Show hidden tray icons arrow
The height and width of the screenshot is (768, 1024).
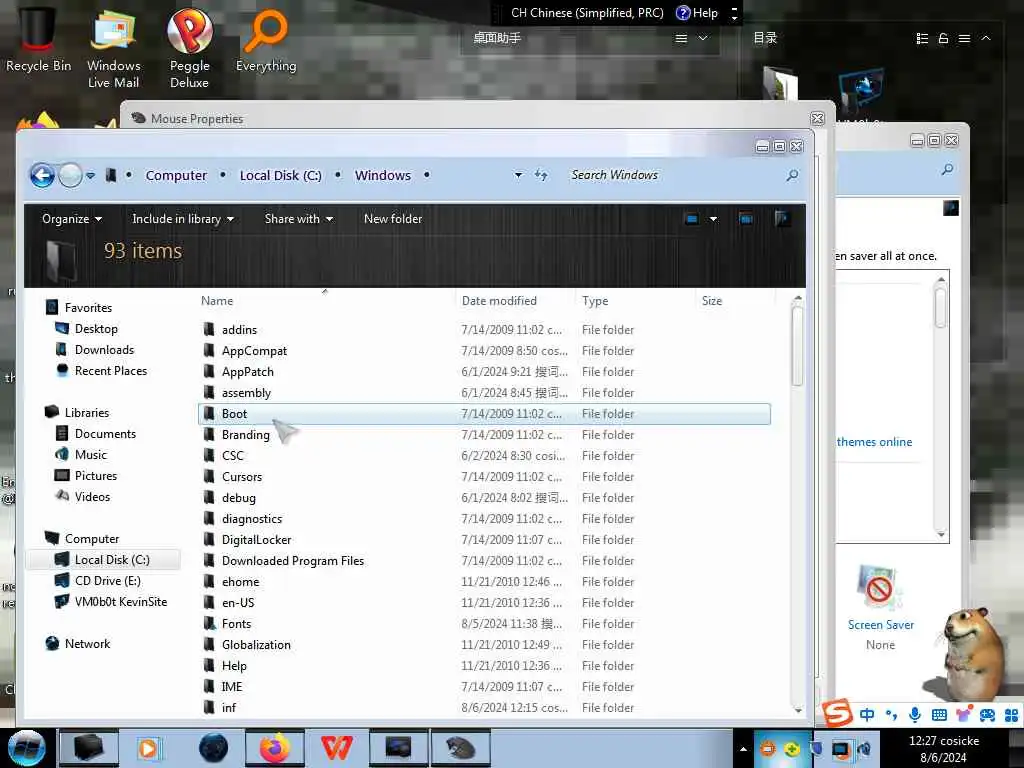[743, 749]
